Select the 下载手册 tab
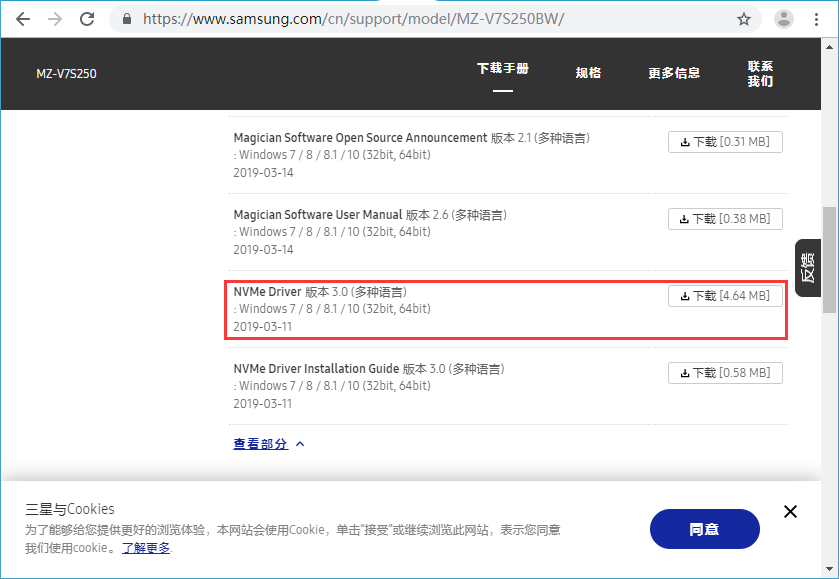 coord(502,68)
